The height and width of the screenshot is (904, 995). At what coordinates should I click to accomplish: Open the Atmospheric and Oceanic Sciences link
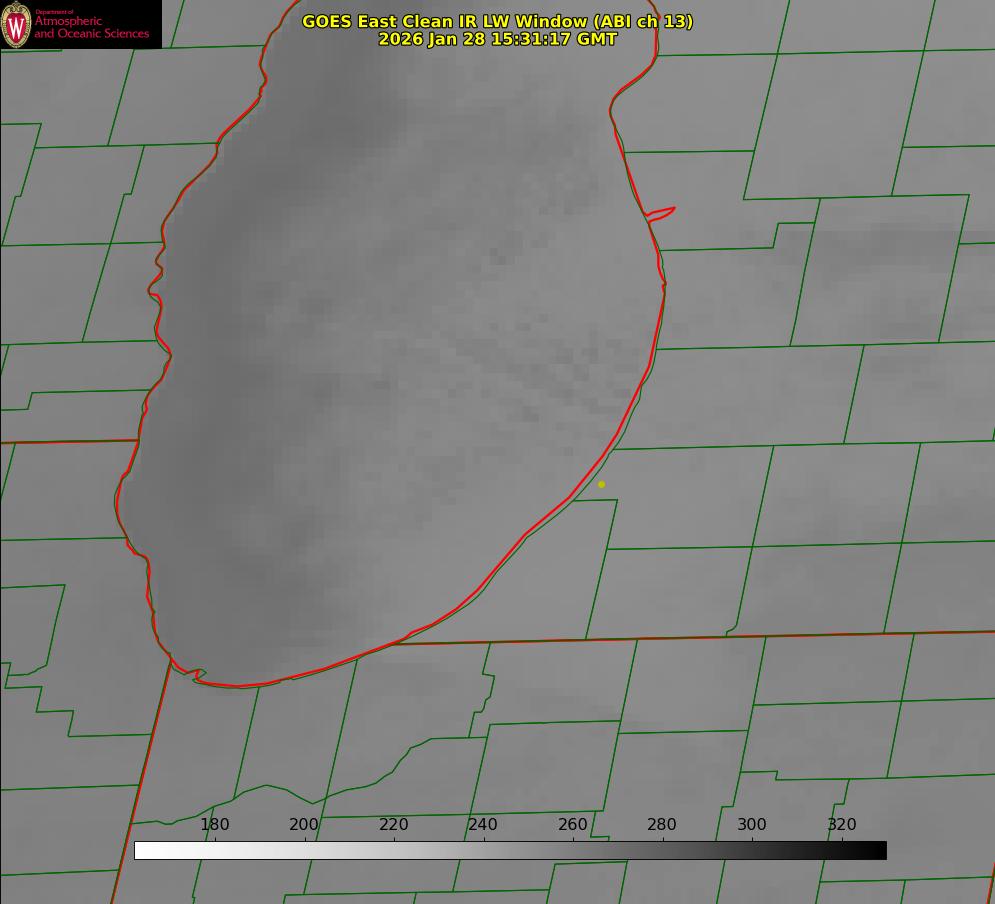click(92, 28)
